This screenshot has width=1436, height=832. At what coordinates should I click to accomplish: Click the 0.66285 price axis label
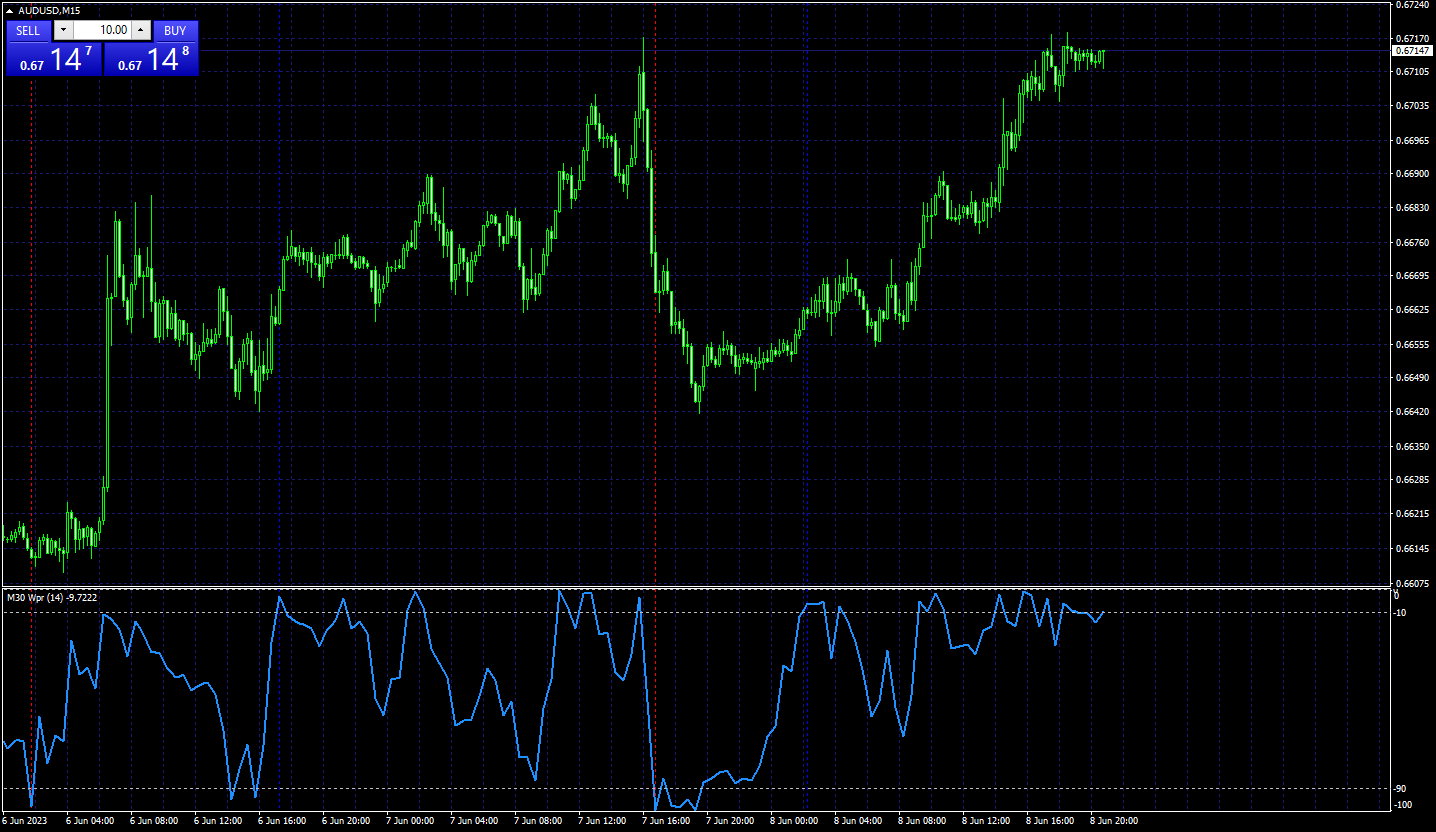[1412, 480]
